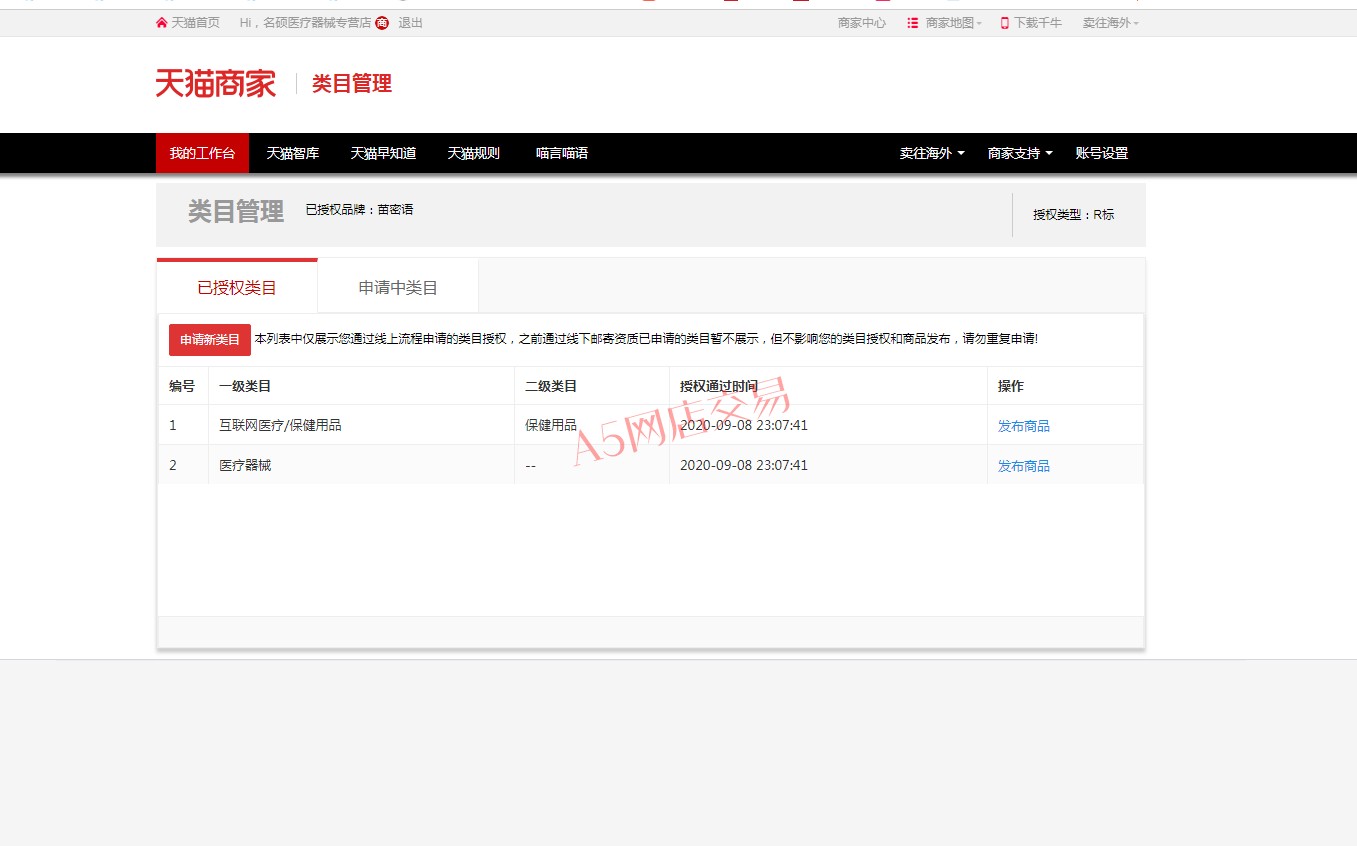The width and height of the screenshot is (1357, 846).
Task: Click 下载千牛 link
Action: click(x=1038, y=23)
